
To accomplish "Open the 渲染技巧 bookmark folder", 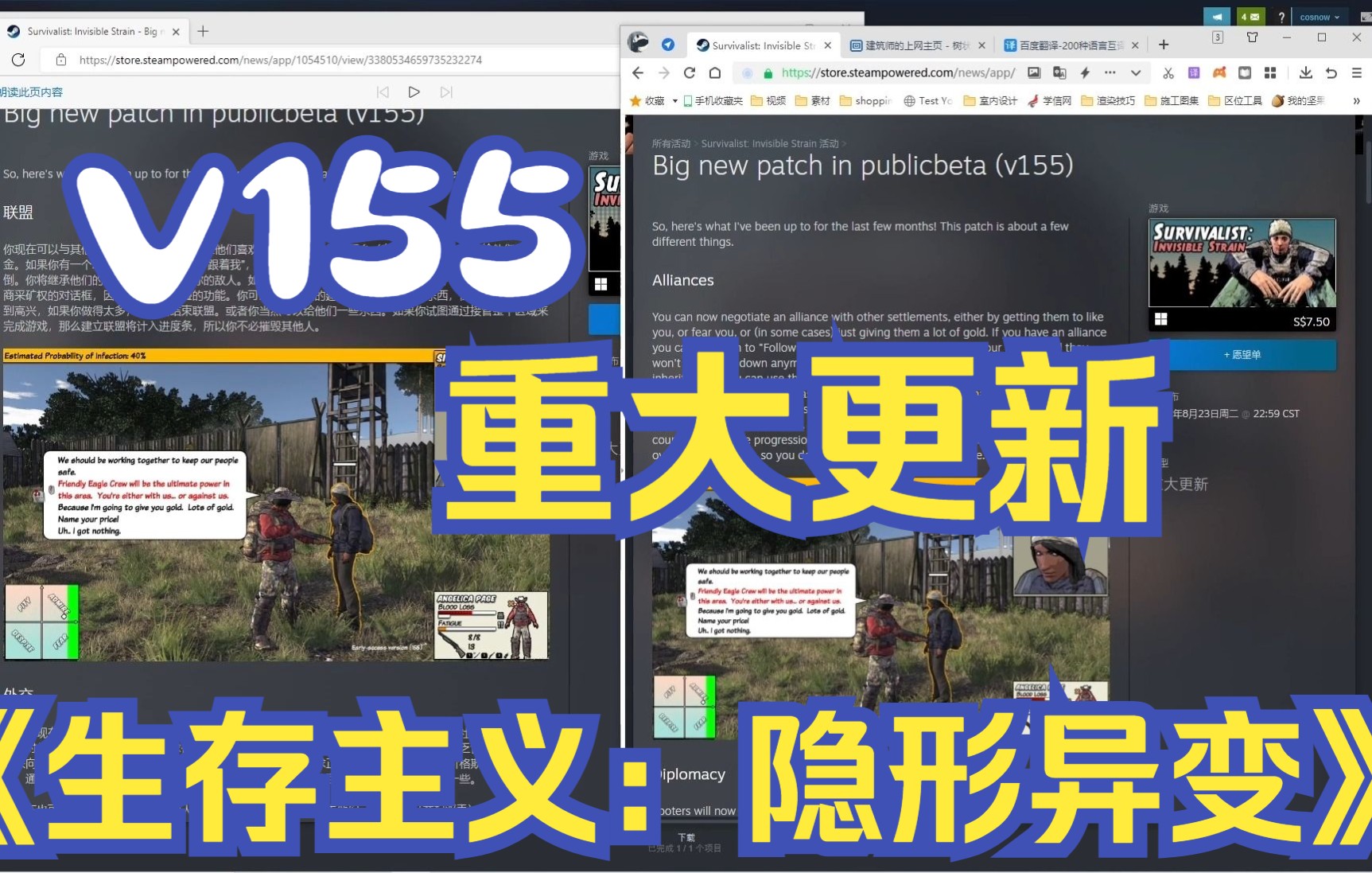I will (x=1108, y=100).
